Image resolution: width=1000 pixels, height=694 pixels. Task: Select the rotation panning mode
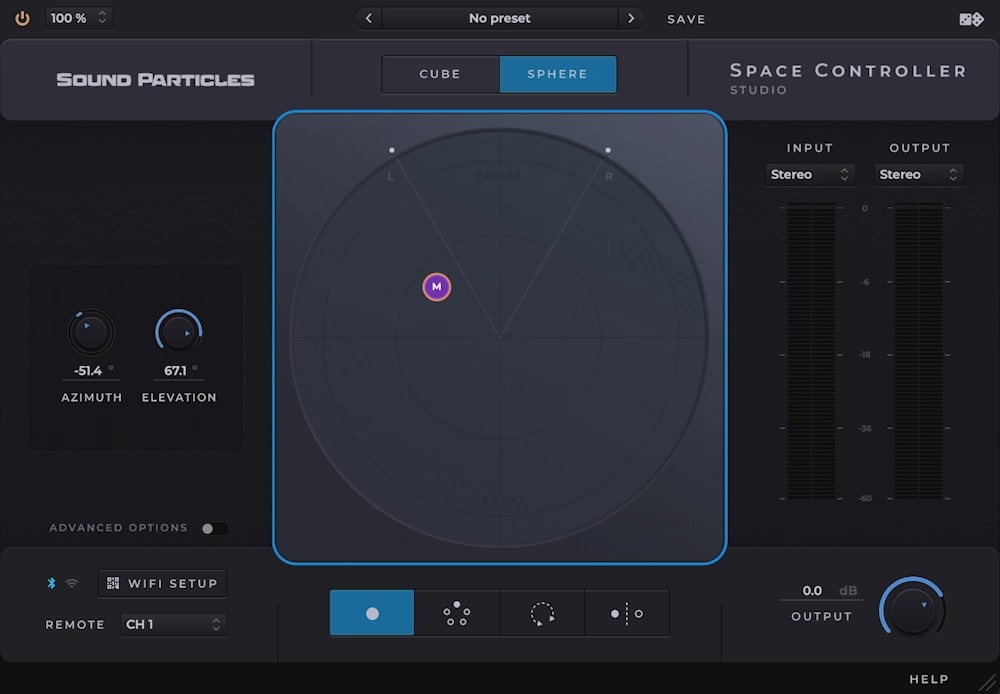541,613
